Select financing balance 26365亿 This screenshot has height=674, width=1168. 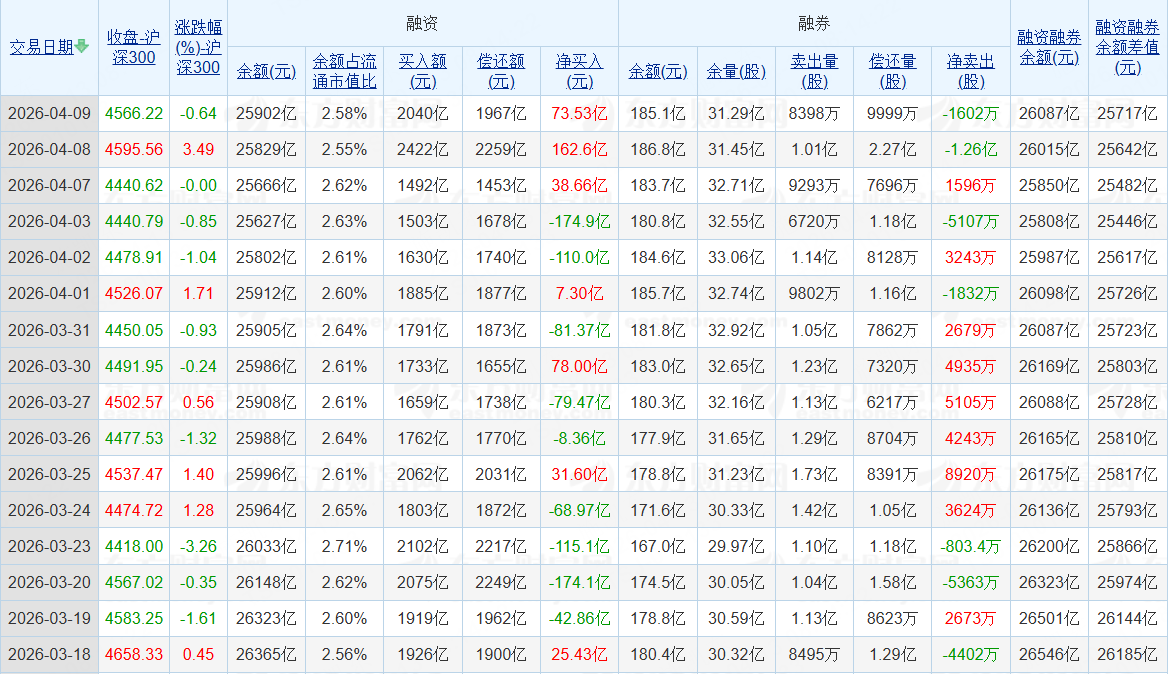pos(266,655)
